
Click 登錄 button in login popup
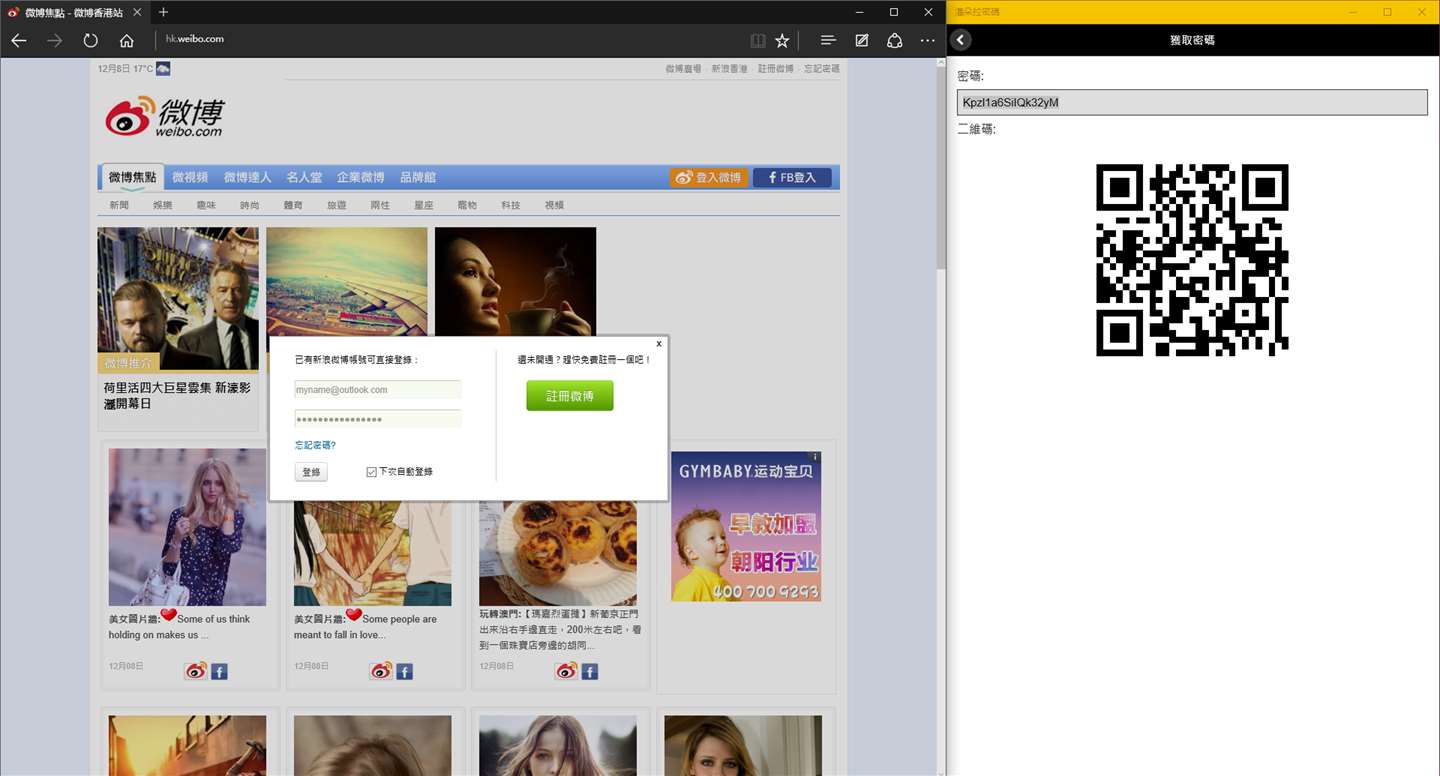coord(311,472)
